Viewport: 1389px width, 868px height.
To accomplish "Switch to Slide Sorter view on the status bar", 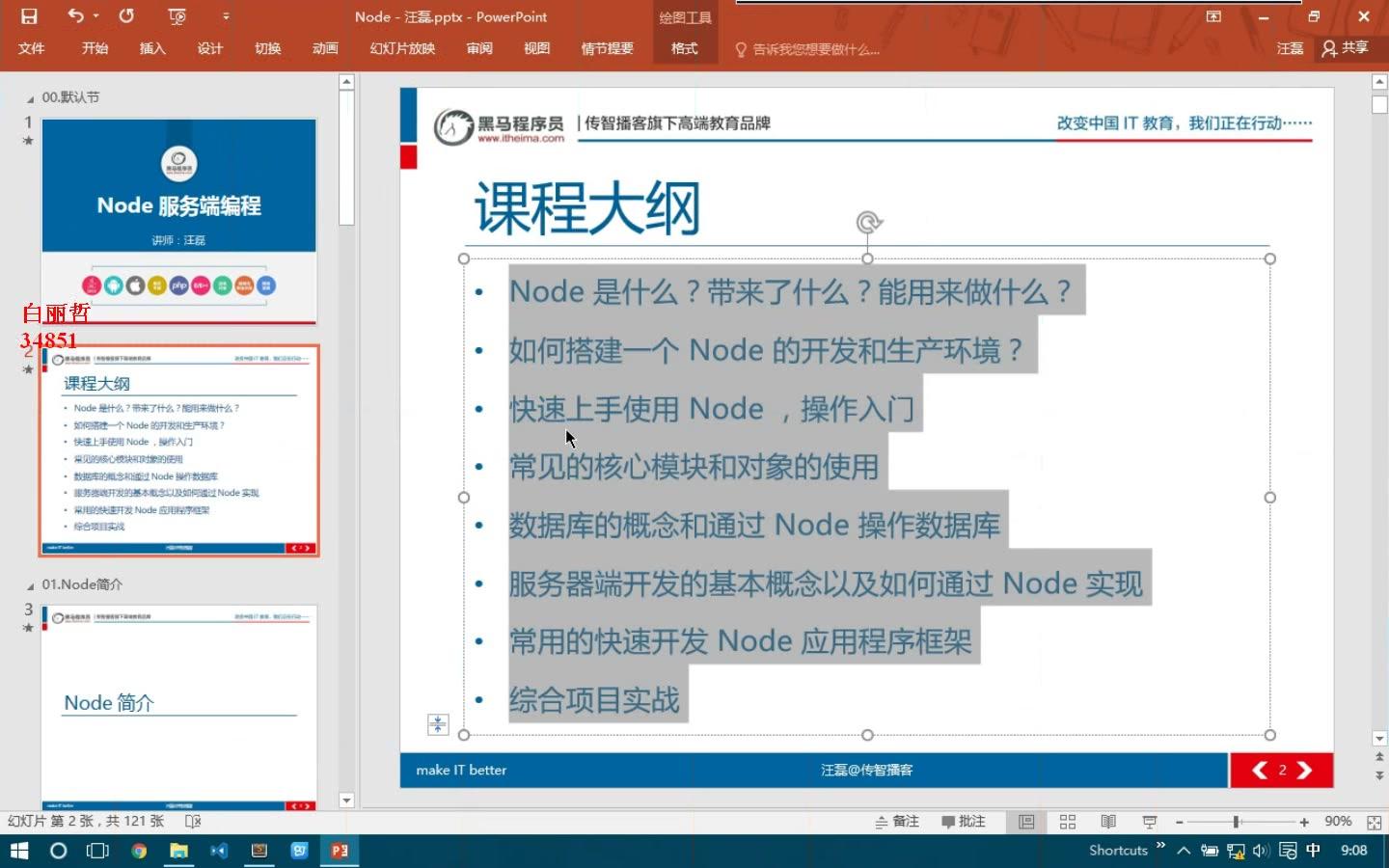I will (x=1067, y=821).
